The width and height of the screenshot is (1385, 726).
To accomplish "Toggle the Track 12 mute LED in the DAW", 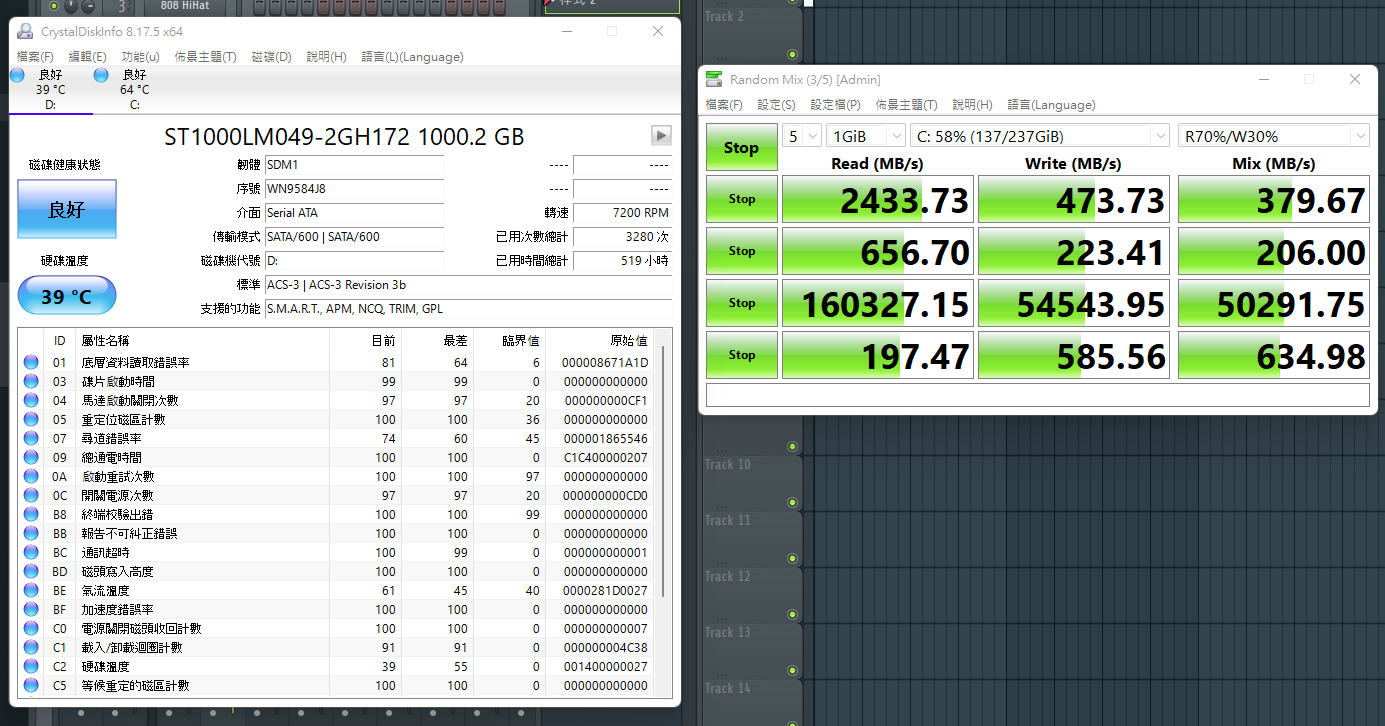I will click(x=792, y=614).
